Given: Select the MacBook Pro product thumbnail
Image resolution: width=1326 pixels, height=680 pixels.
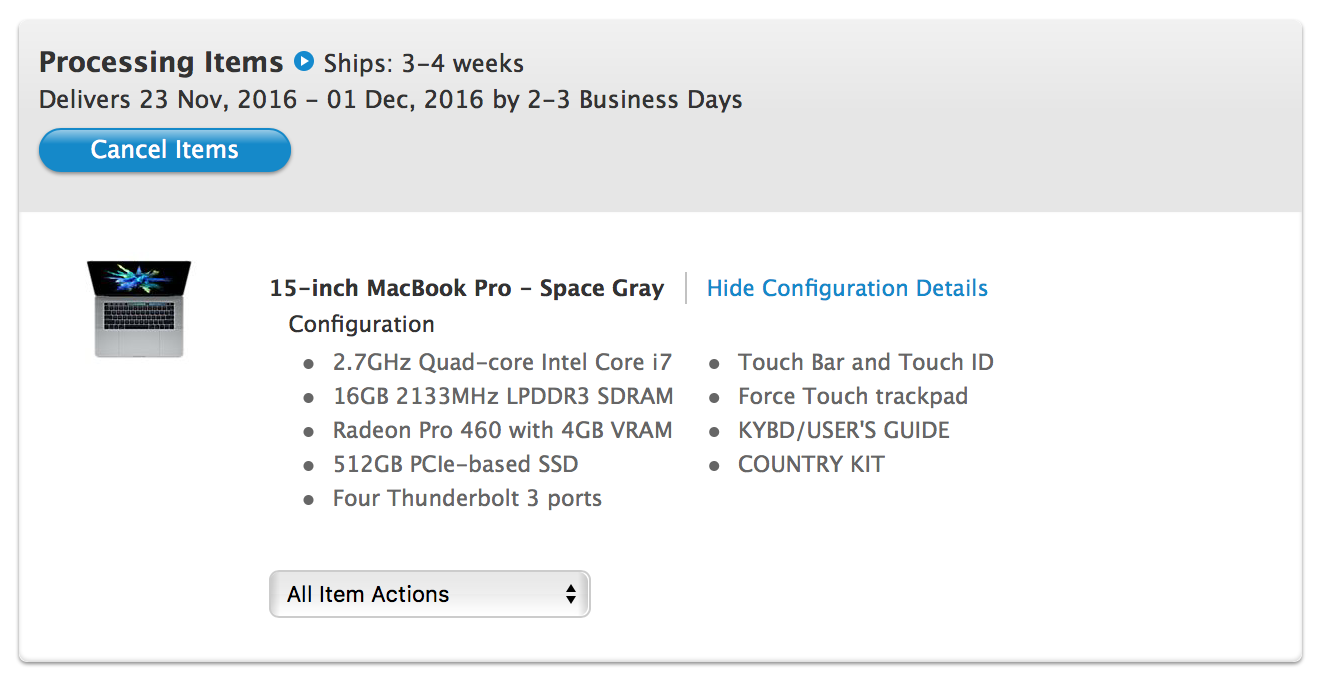Looking at the screenshot, I should tap(139, 308).
